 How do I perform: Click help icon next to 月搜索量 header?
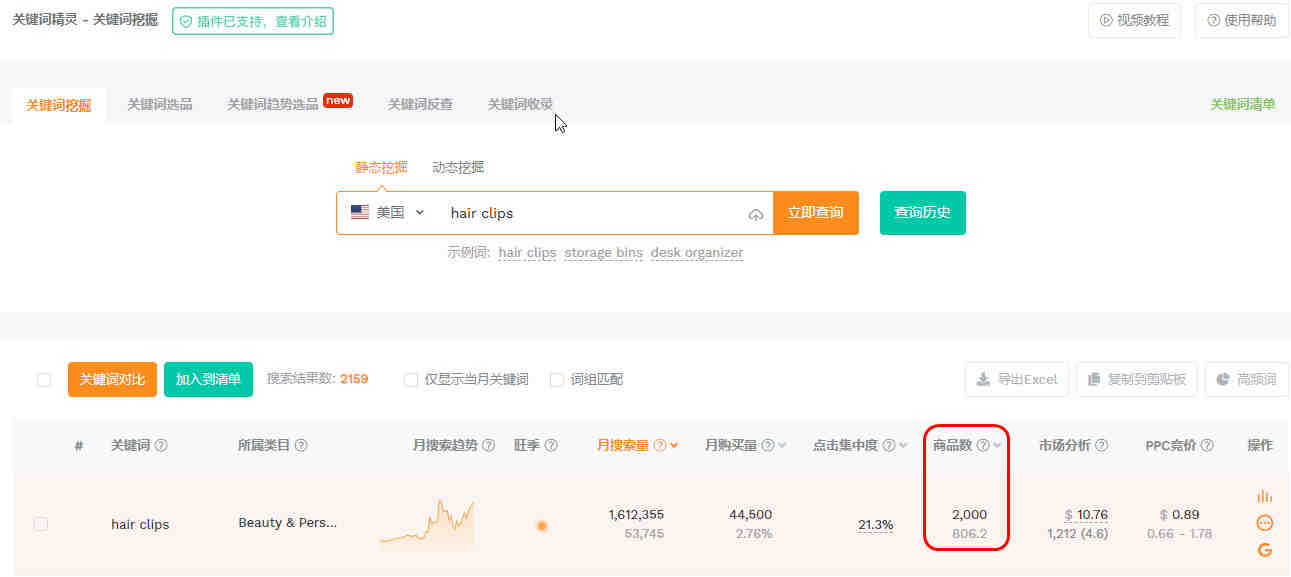pyautogui.click(x=660, y=446)
